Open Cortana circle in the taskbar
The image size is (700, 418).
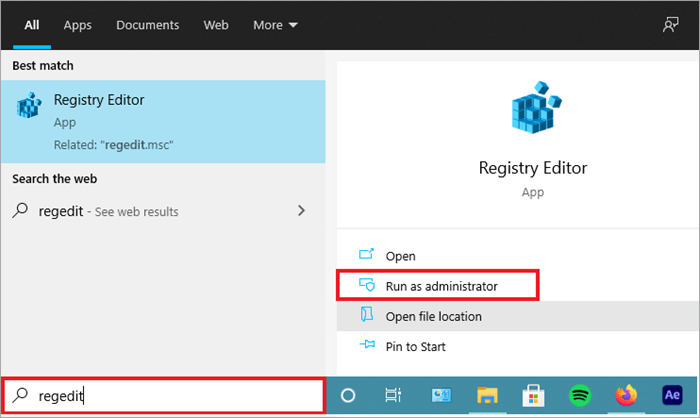tap(348, 395)
